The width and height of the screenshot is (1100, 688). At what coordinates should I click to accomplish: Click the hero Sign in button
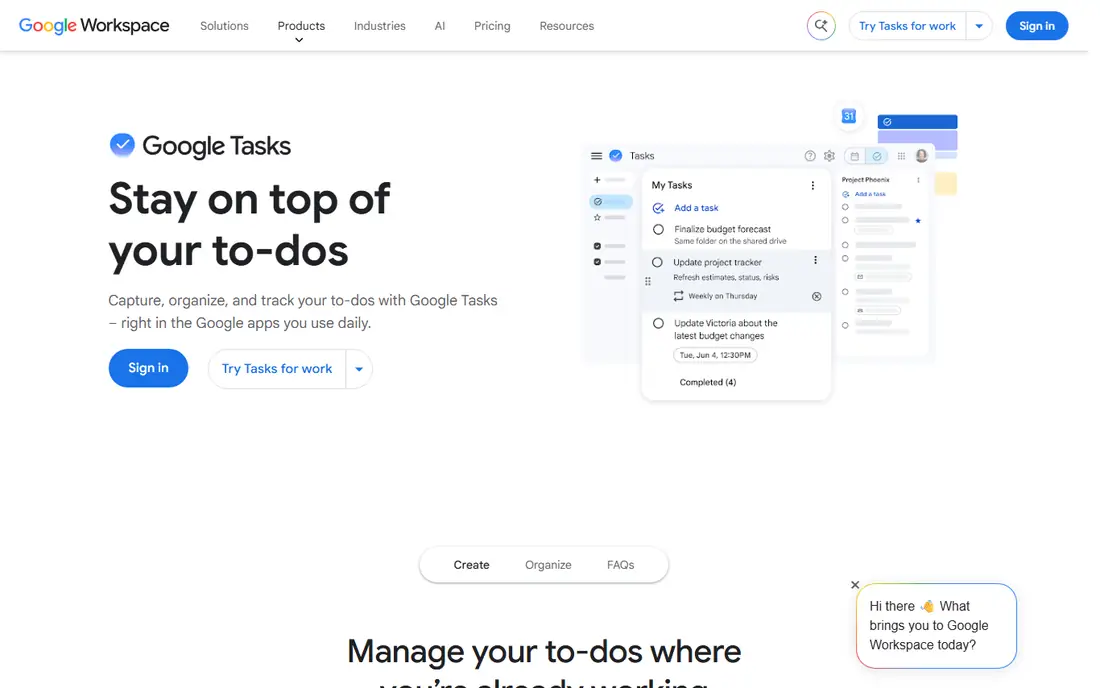pyautogui.click(x=148, y=368)
